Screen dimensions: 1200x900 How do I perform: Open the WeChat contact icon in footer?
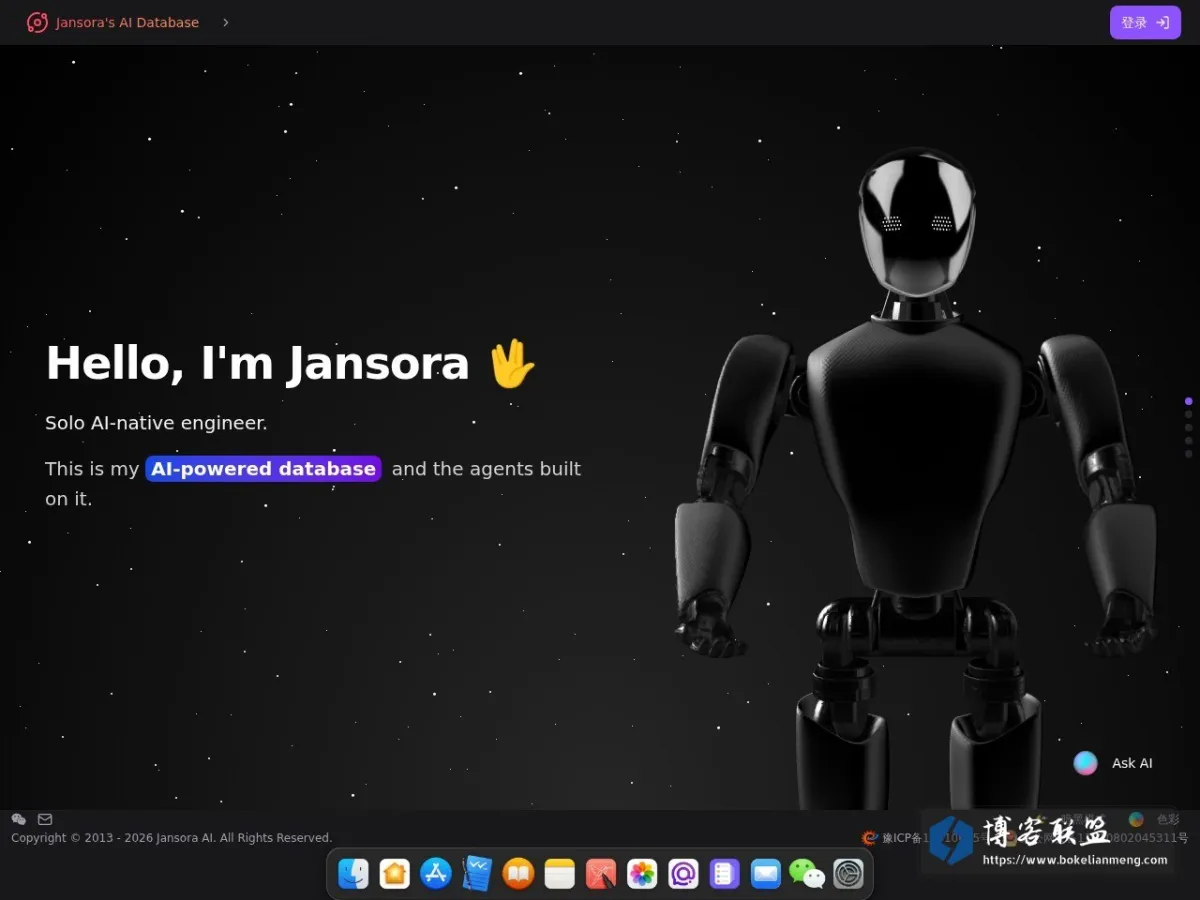tap(18, 819)
